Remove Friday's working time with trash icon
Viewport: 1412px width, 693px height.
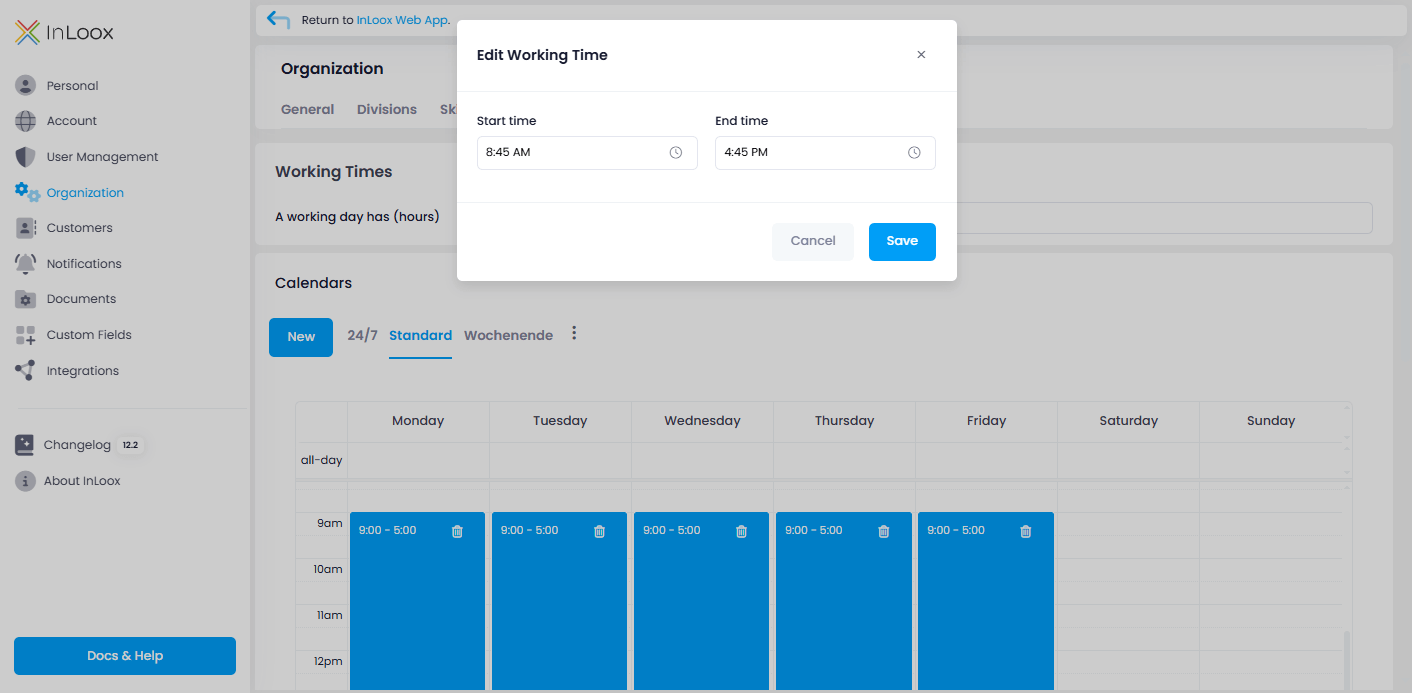[x=1025, y=532]
